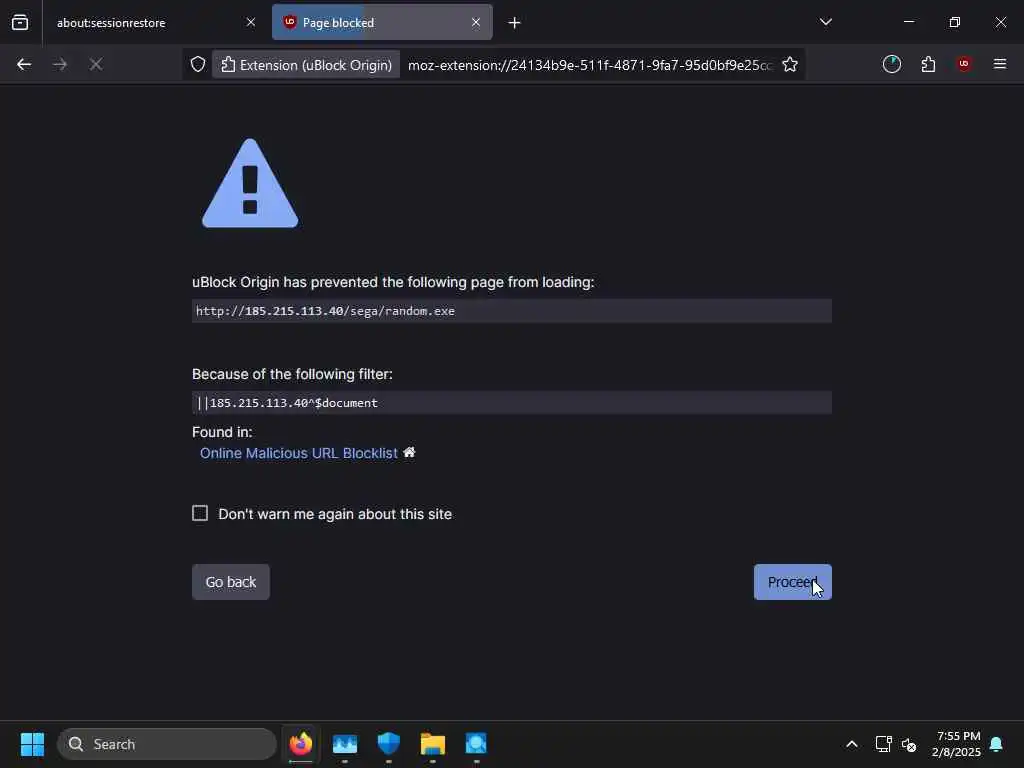The width and height of the screenshot is (1024, 768).
Task: Close the Page blocked tab
Action: pos(476,22)
